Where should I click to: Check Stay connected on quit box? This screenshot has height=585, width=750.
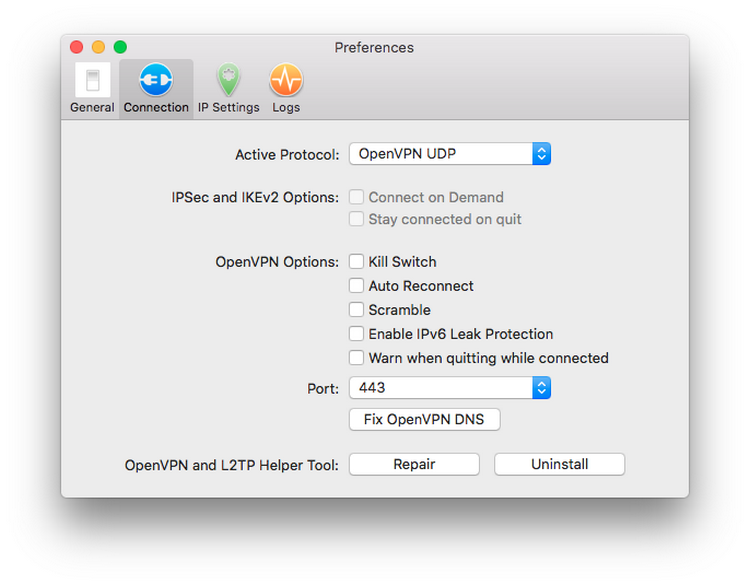[x=356, y=219]
